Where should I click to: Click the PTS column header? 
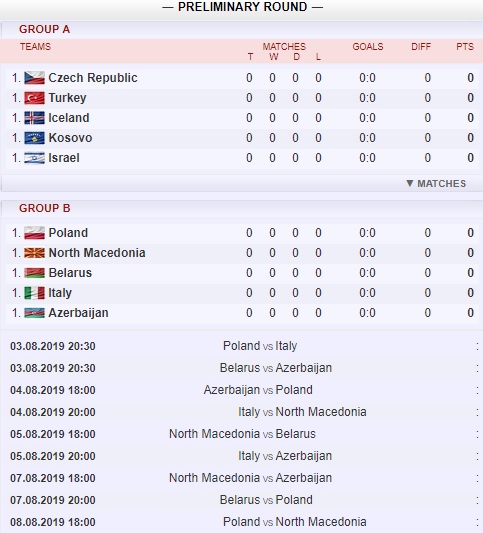[465, 47]
